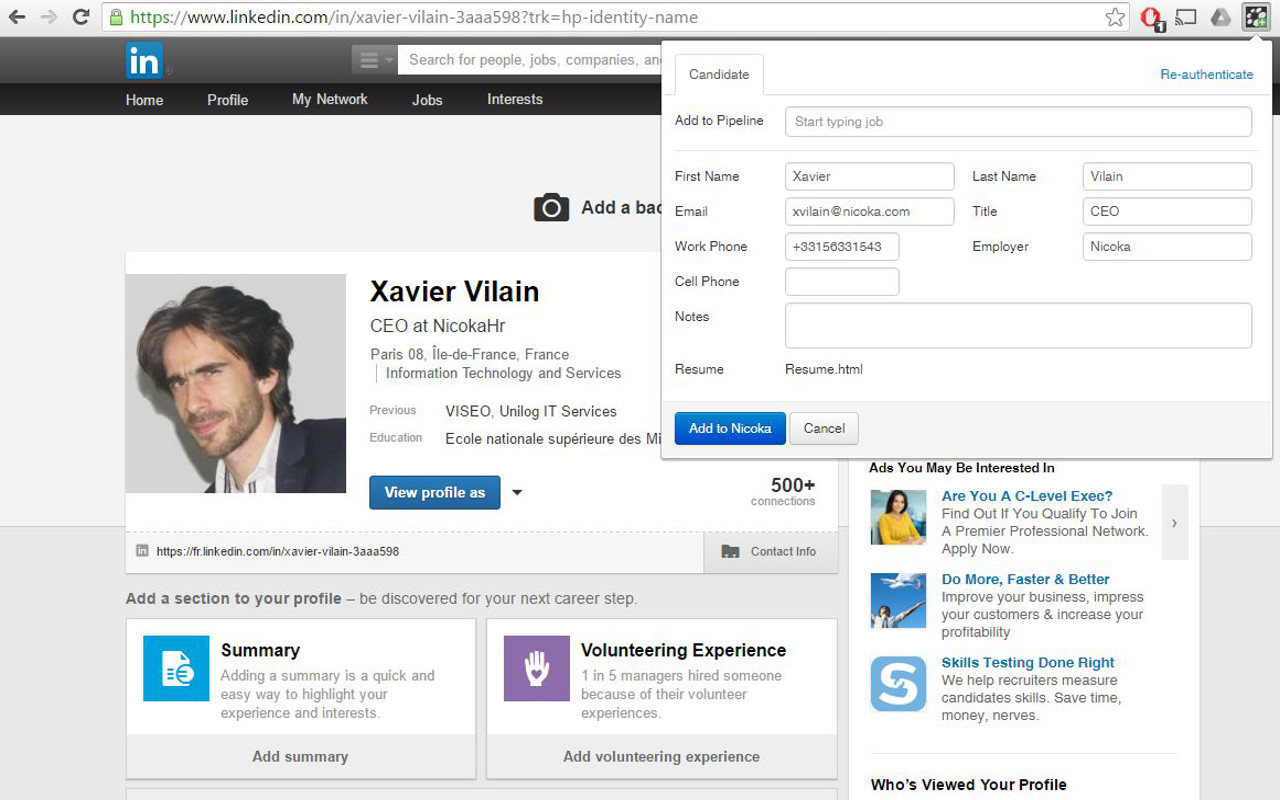Screen dimensions: 1280x800
Task: Click the Re-authenticate link
Action: point(1206,75)
